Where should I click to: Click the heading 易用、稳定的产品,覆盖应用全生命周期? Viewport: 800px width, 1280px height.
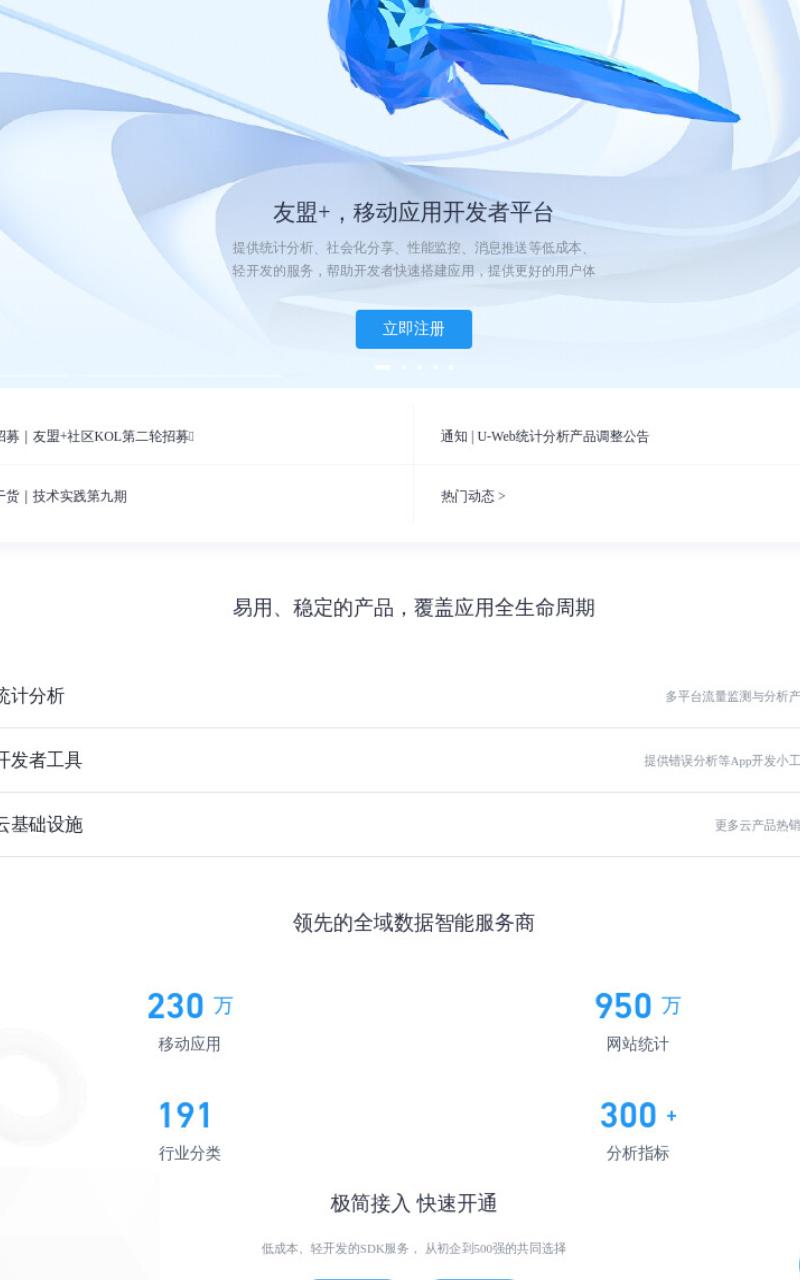coord(414,607)
